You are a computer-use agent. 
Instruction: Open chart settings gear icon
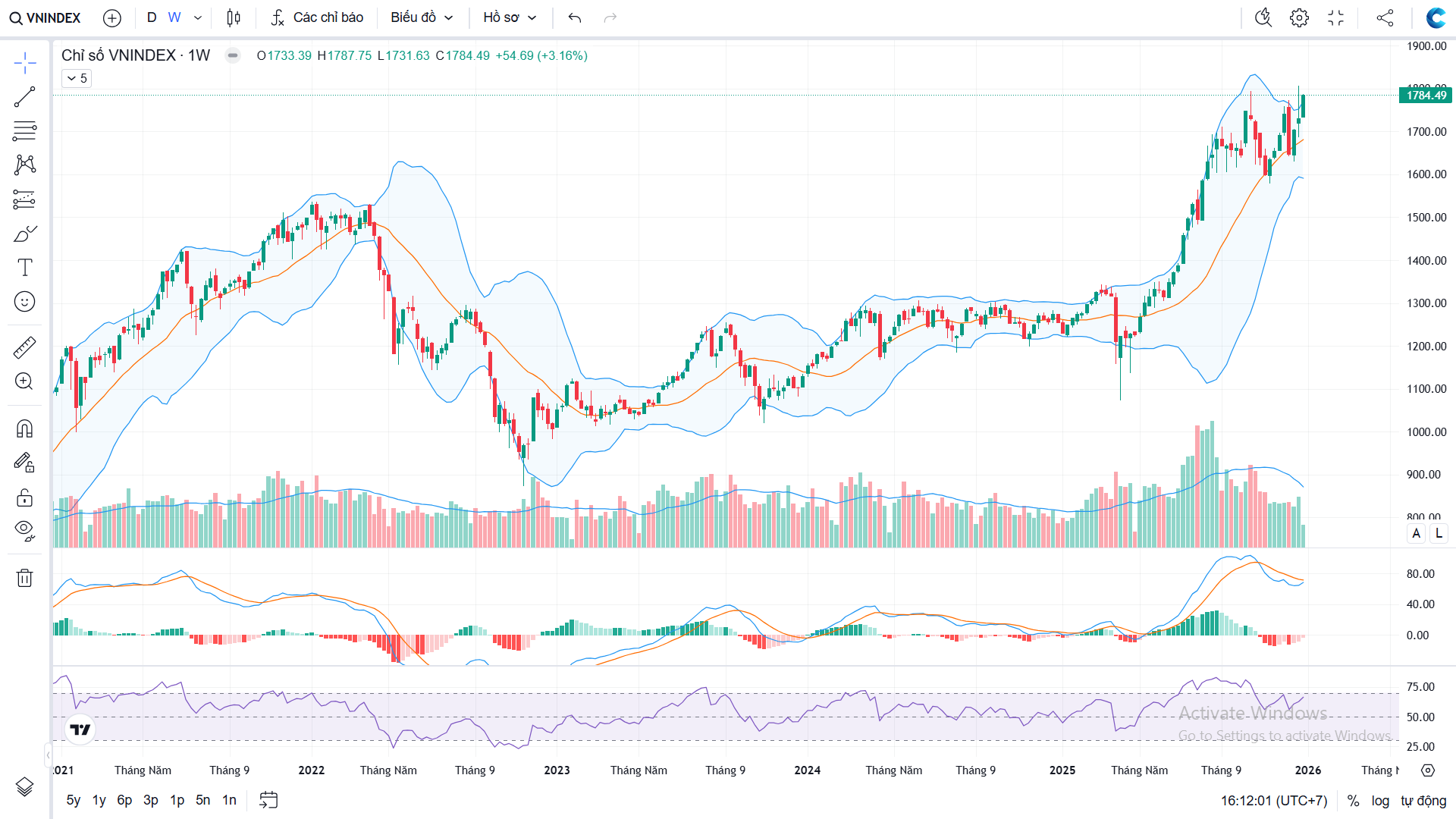click(x=1299, y=17)
